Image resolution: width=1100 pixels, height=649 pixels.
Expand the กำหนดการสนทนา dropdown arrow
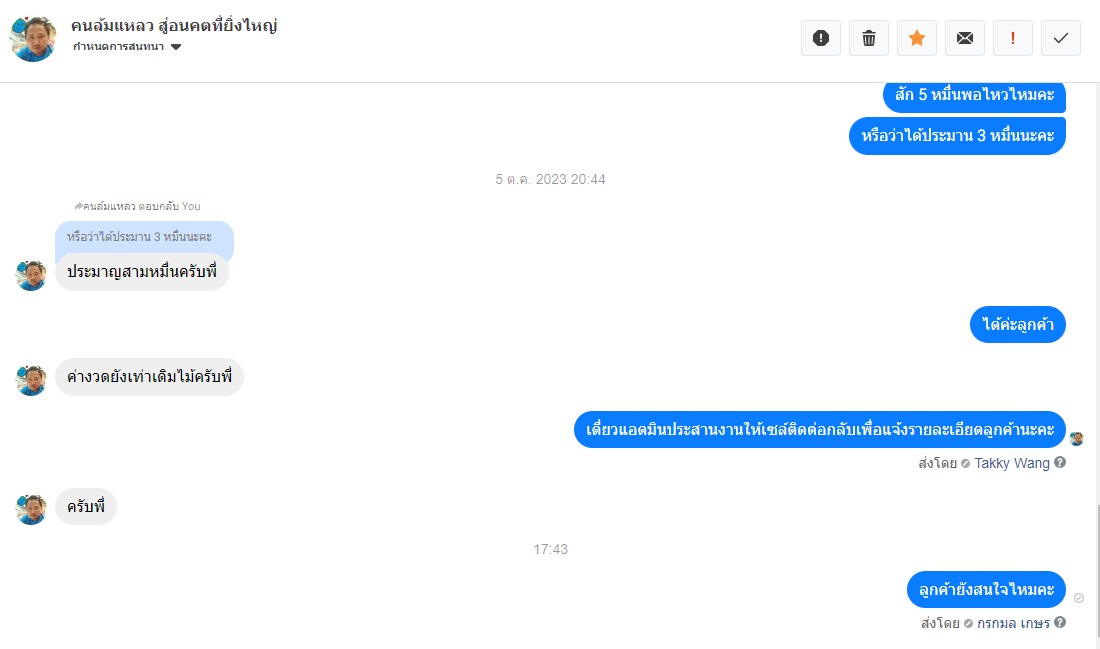(176, 47)
